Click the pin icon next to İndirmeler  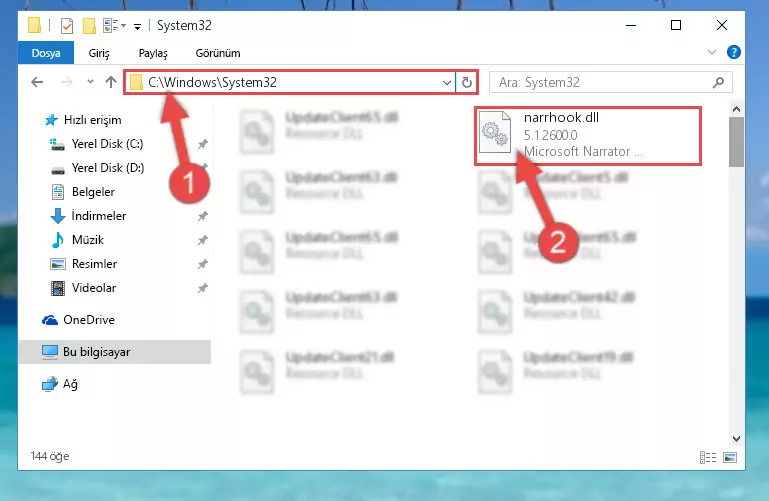pos(203,216)
